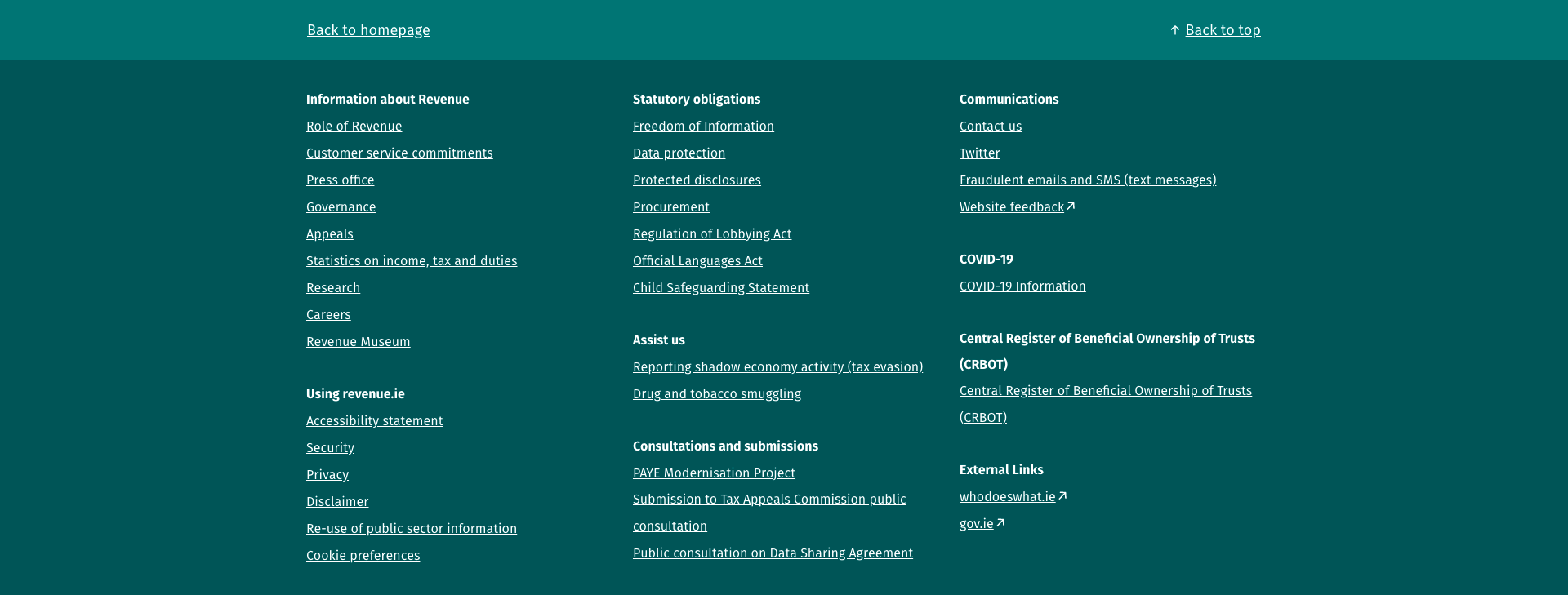Open Fraudulent emails and SMS link
The height and width of the screenshot is (595, 1568).
tap(1087, 180)
